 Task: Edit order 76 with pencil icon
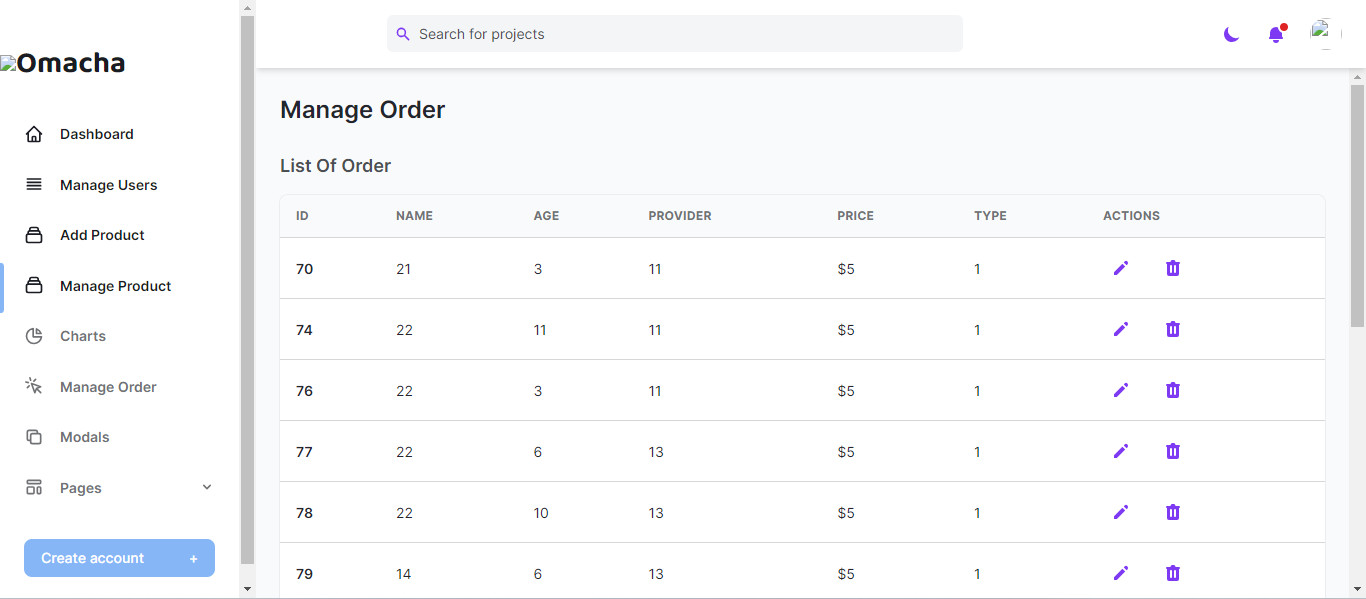1121,390
